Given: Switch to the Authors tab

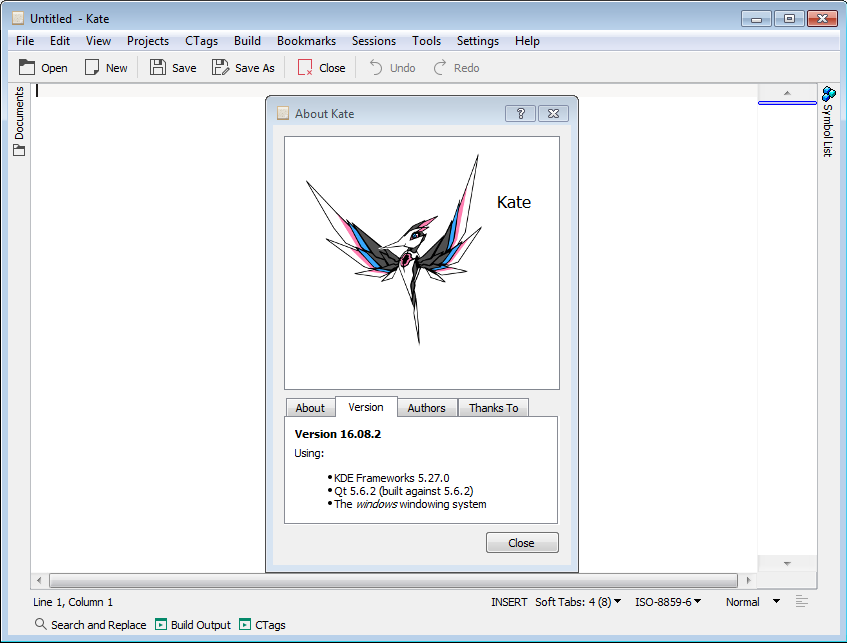Looking at the screenshot, I should click(426, 408).
